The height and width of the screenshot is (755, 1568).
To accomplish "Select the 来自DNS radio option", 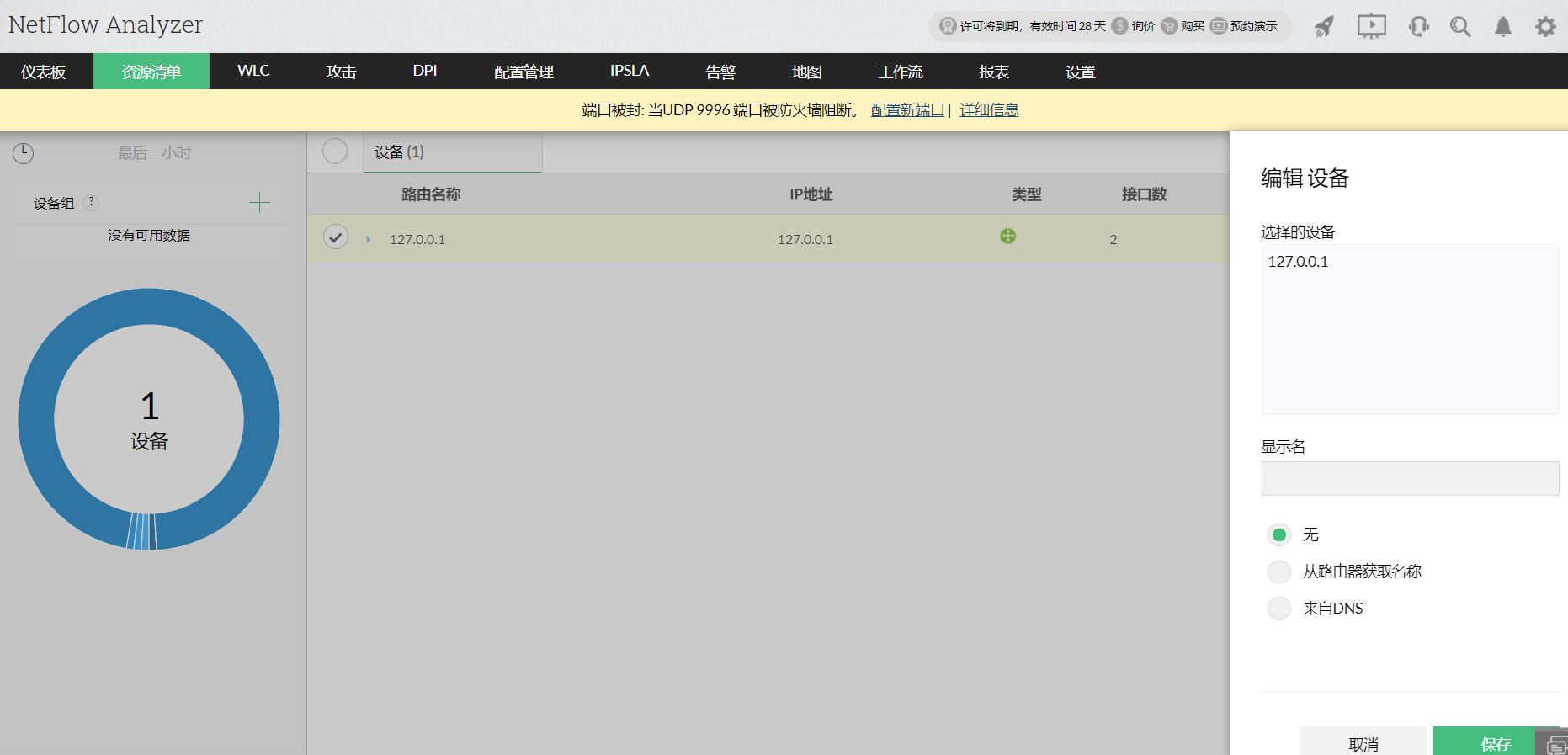I will [1279, 609].
